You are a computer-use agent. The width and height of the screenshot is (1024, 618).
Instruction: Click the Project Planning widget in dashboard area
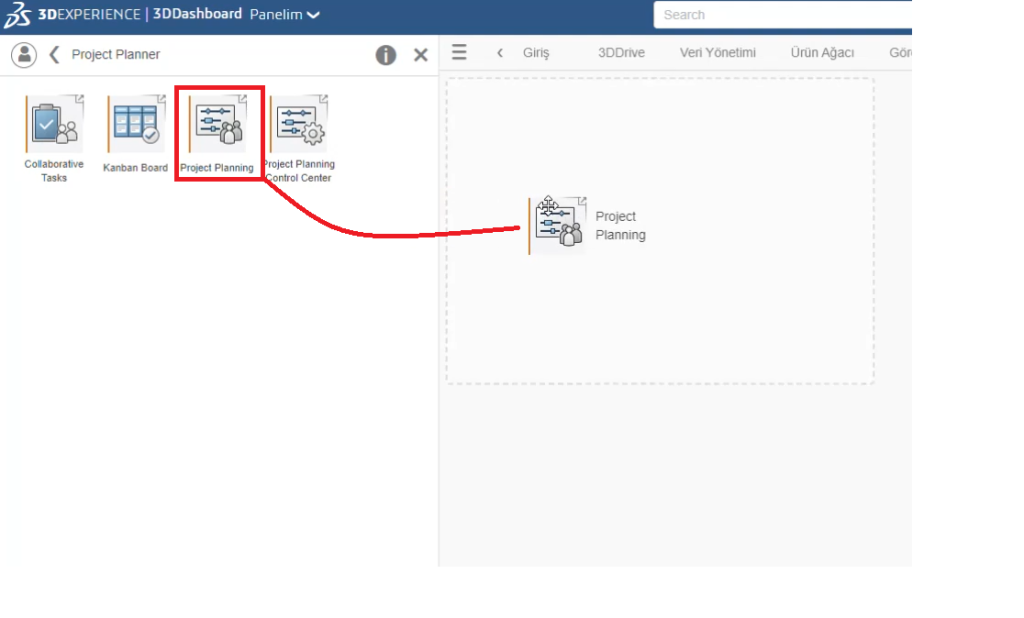558,226
